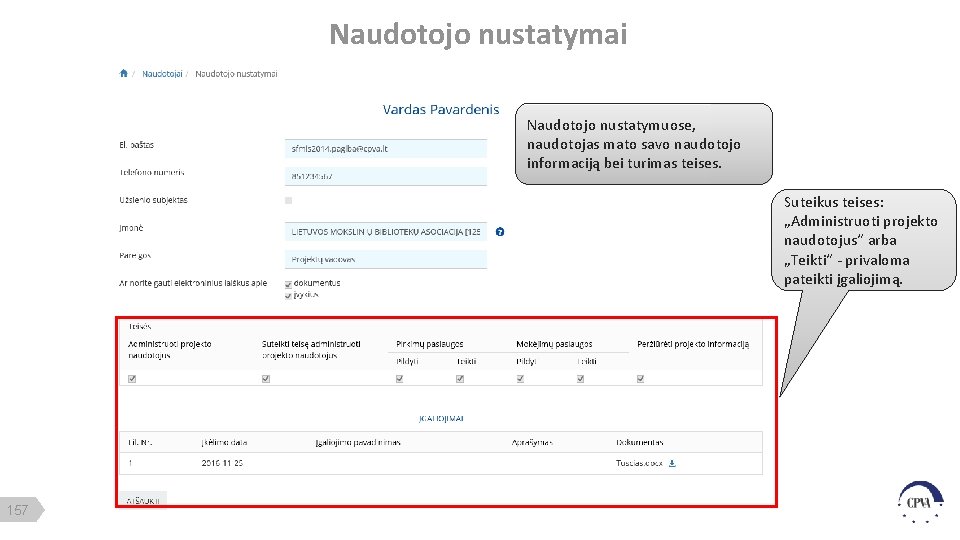The height and width of the screenshot is (540, 960).
Task: Toggle Mokėjimų paslaugos Pildyti checkbox
Action: (x=520, y=379)
